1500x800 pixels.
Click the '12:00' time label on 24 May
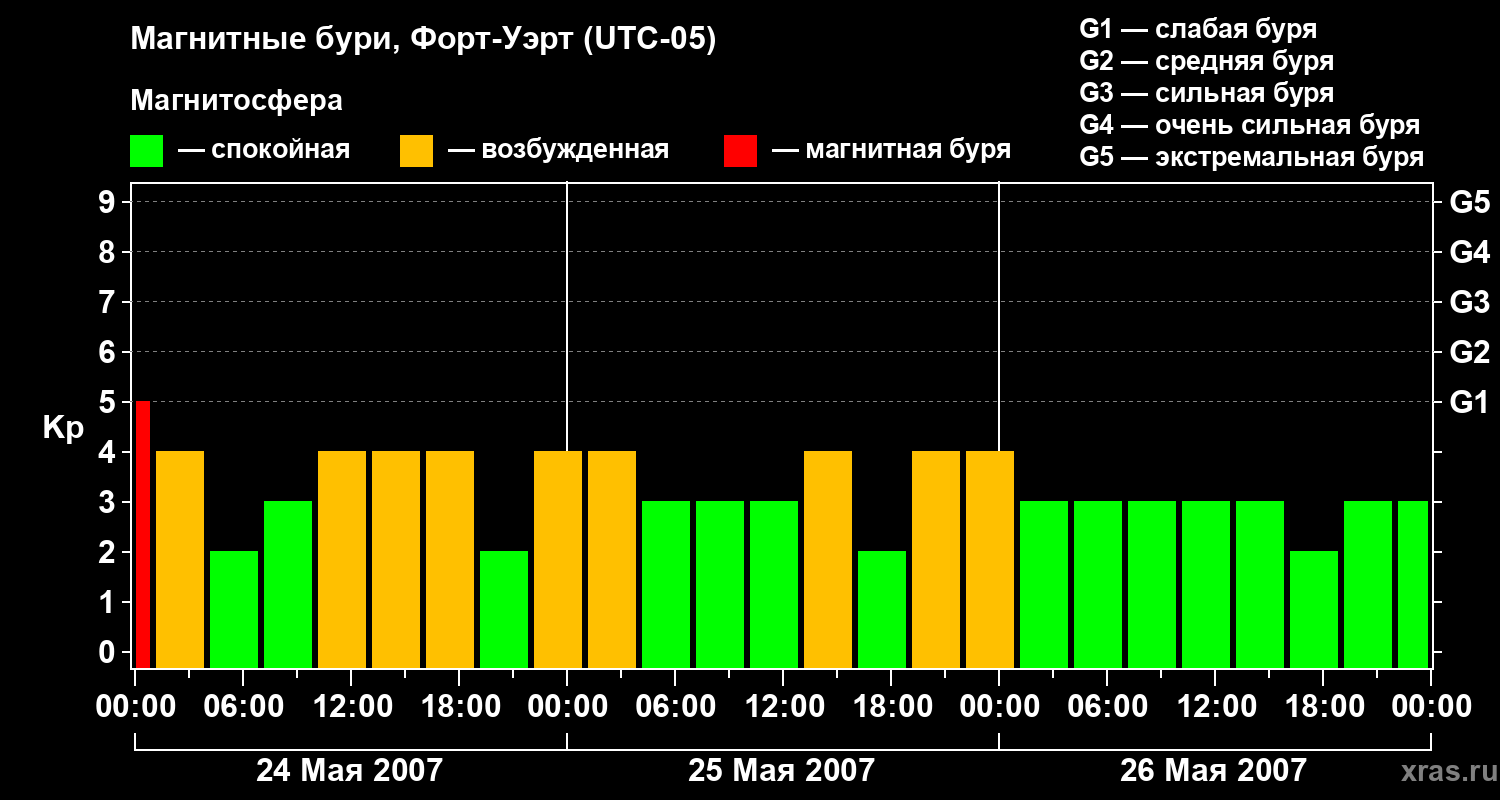click(x=351, y=707)
